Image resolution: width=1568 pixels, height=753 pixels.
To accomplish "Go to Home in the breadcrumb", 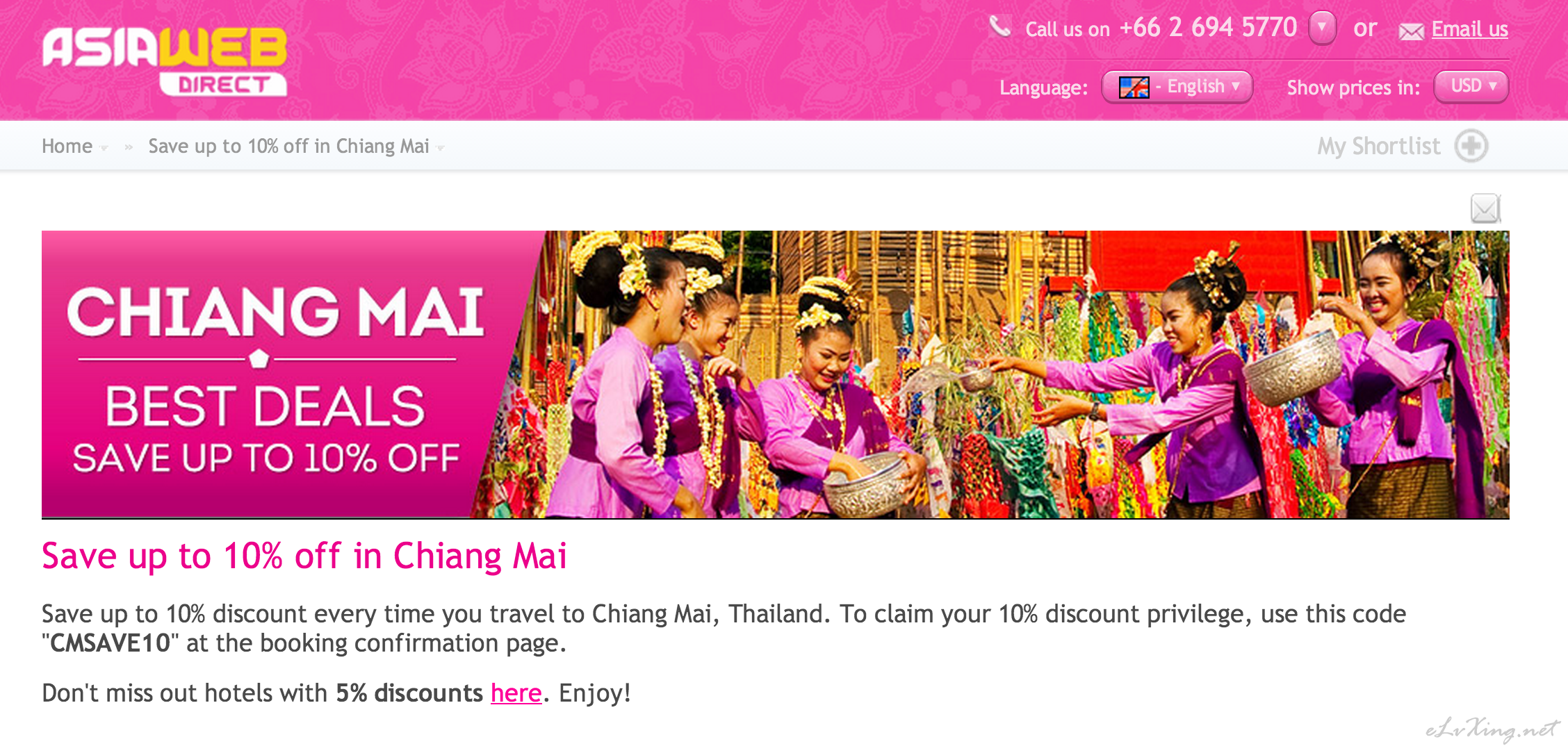I will point(67,146).
